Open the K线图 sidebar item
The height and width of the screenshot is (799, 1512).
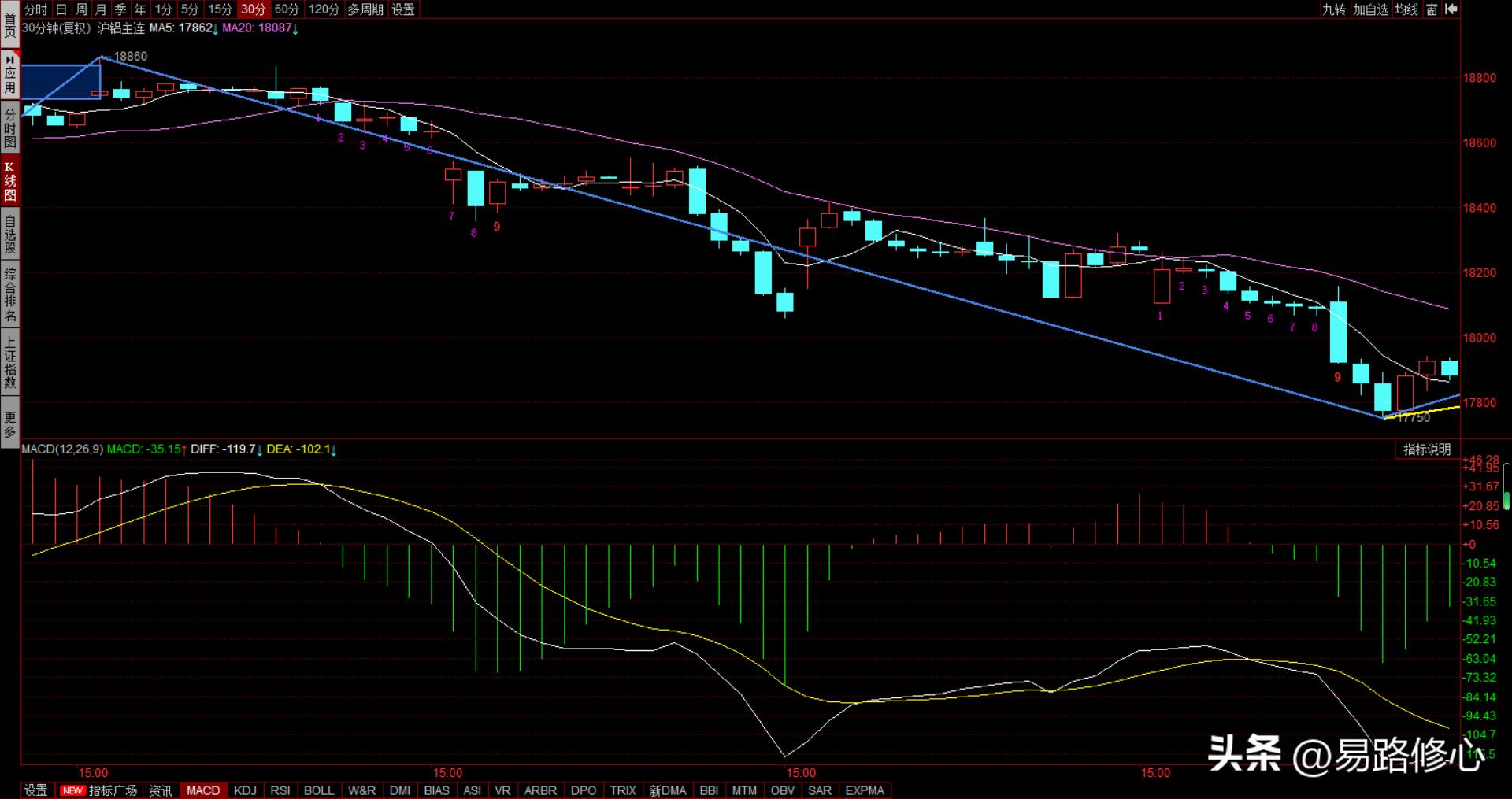(9, 180)
